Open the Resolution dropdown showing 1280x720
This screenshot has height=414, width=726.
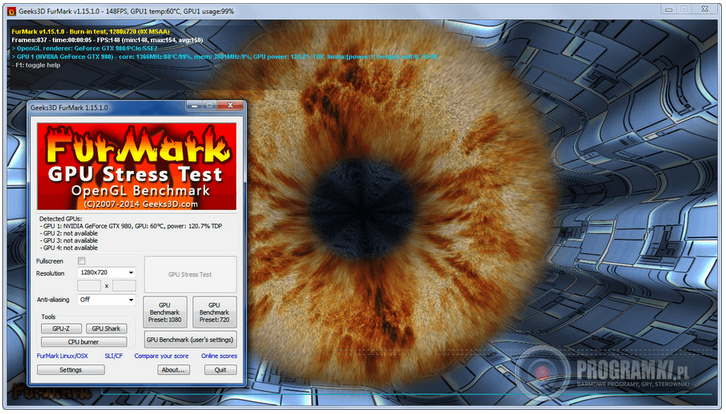tap(106, 273)
